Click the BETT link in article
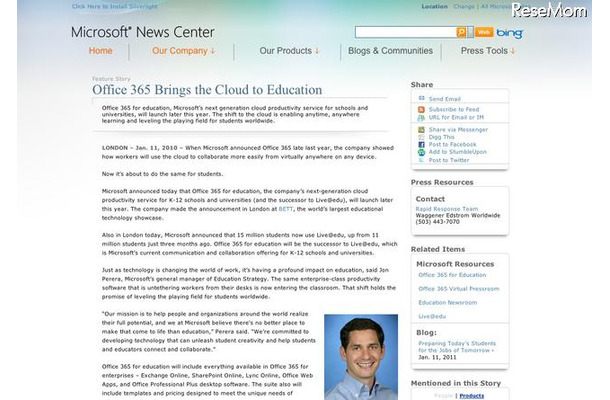Viewport: 610px width, 400px height. click(286, 209)
